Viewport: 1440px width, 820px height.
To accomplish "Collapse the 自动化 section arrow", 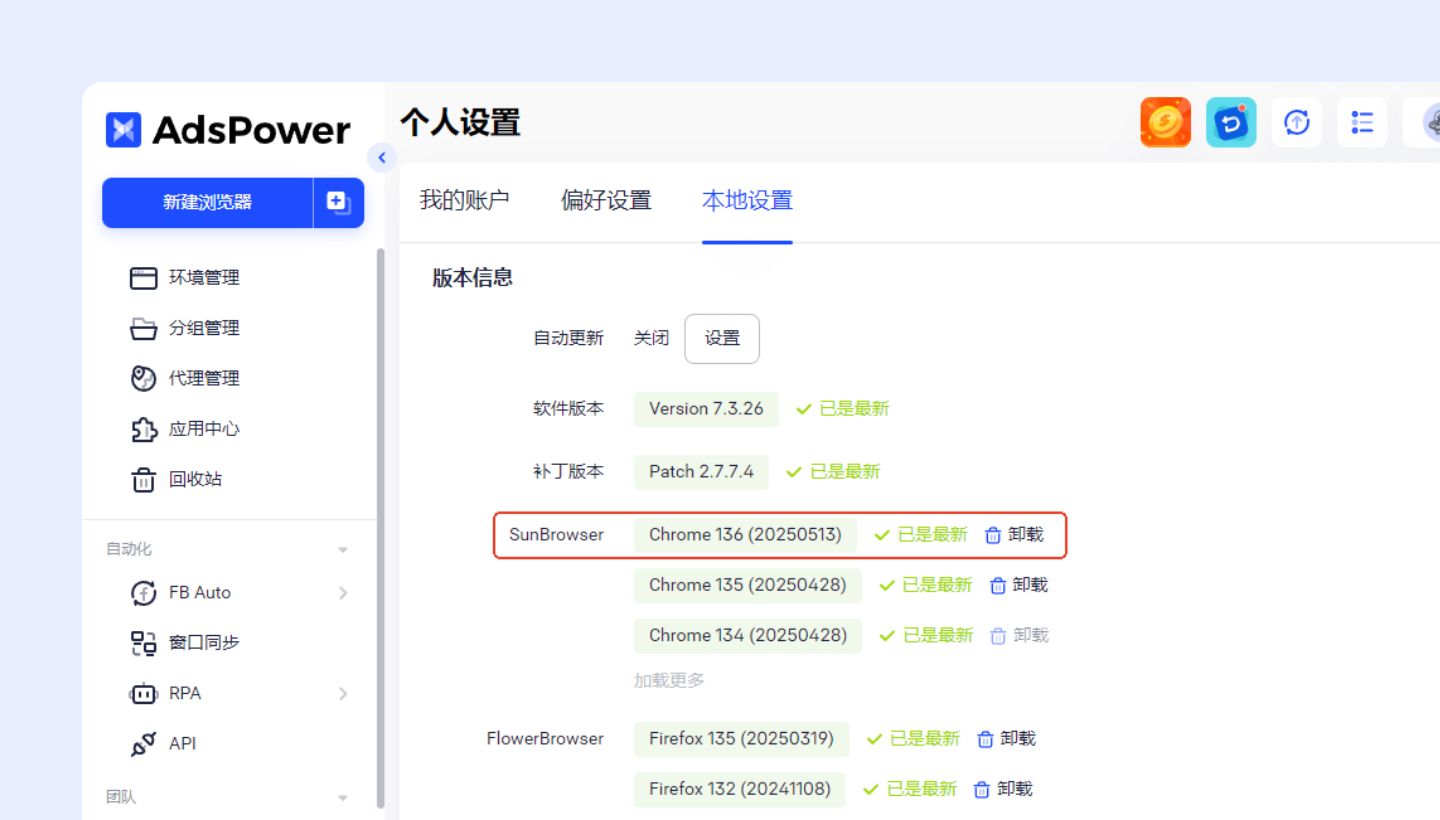I will point(343,550).
